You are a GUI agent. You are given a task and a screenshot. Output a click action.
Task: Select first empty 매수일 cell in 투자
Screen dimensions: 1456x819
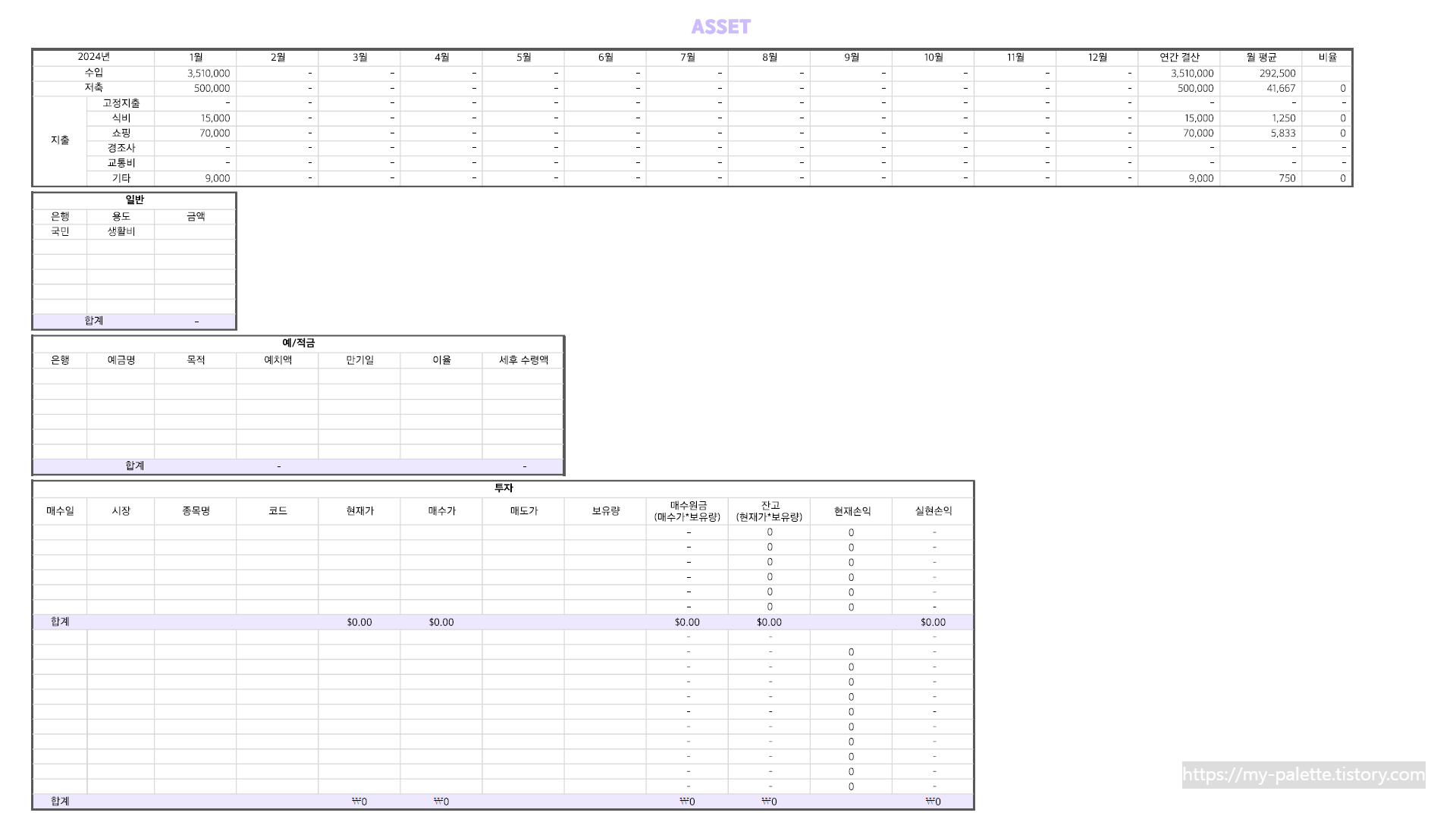pyautogui.click(x=60, y=532)
